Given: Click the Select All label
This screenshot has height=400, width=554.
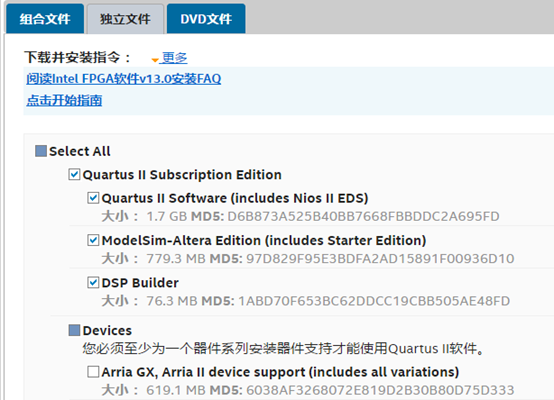Looking at the screenshot, I should [x=80, y=151].
